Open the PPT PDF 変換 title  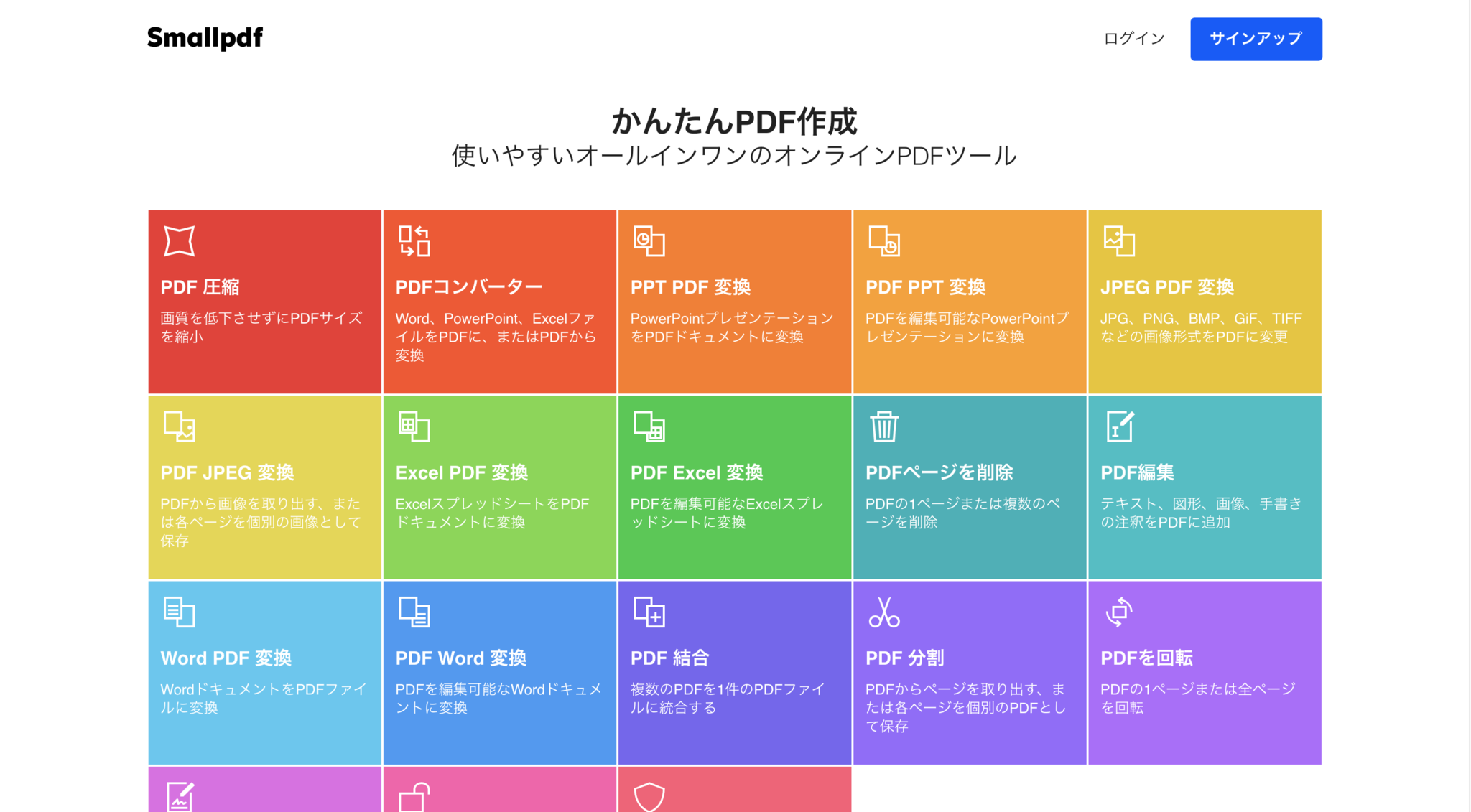[690, 287]
